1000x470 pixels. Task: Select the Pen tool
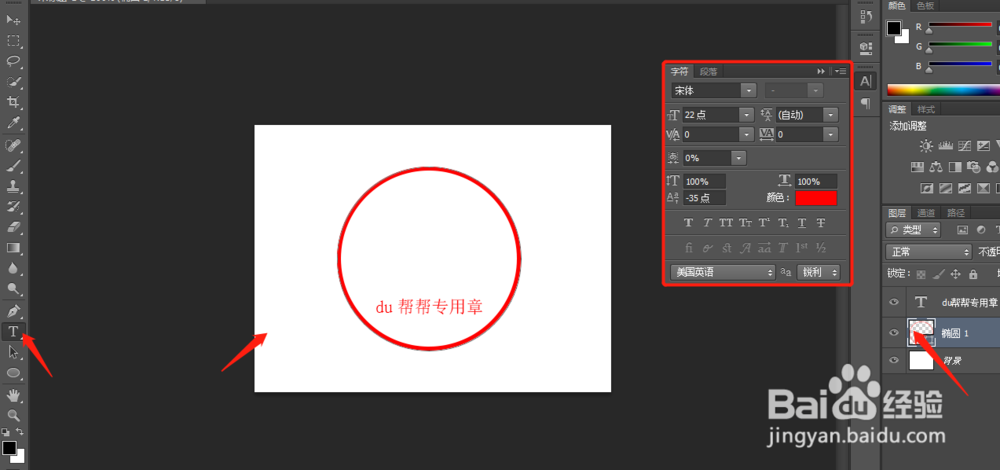[13, 311]
